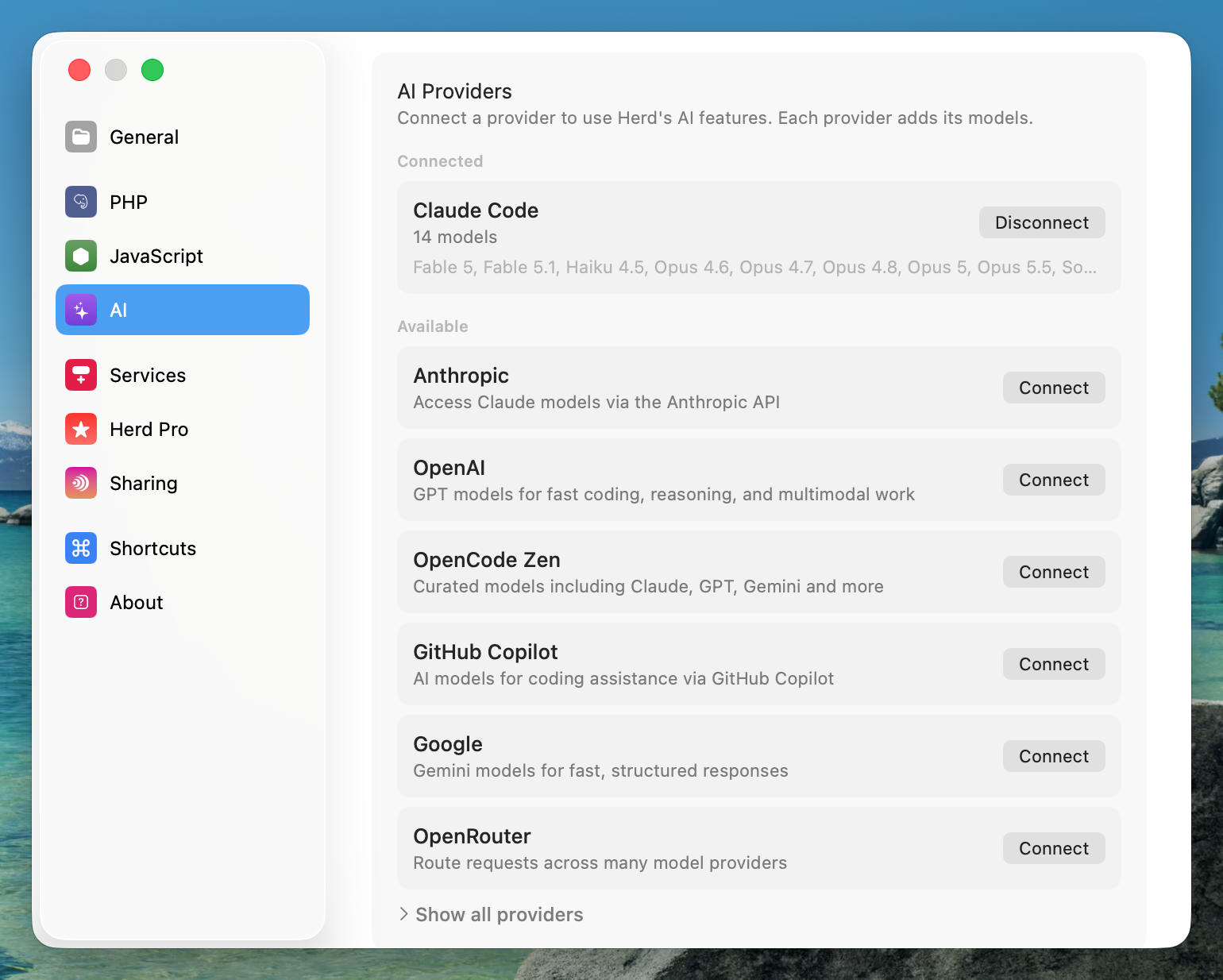
Task: Open the General settings section
Action: click(183, 137)
